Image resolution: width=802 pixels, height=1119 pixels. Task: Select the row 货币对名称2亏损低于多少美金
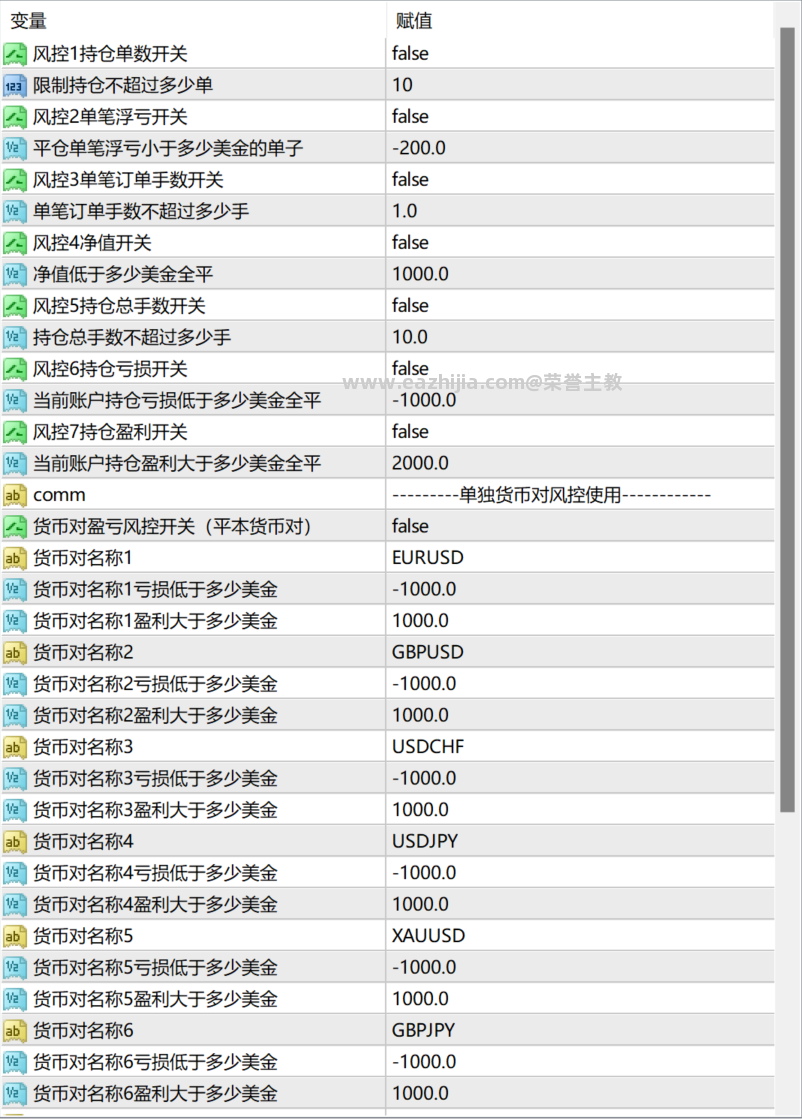coord(387,684)
